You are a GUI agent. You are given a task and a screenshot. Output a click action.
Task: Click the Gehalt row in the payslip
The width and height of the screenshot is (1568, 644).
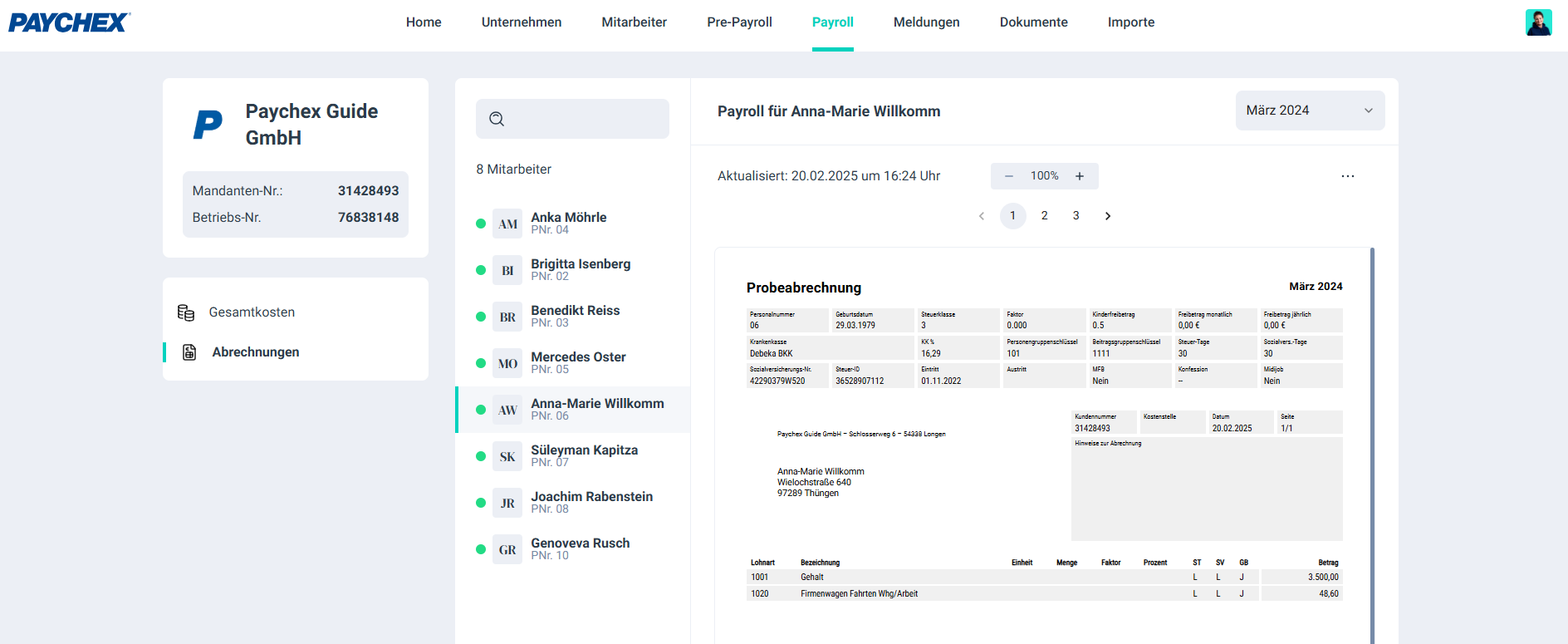point(1045,578)
